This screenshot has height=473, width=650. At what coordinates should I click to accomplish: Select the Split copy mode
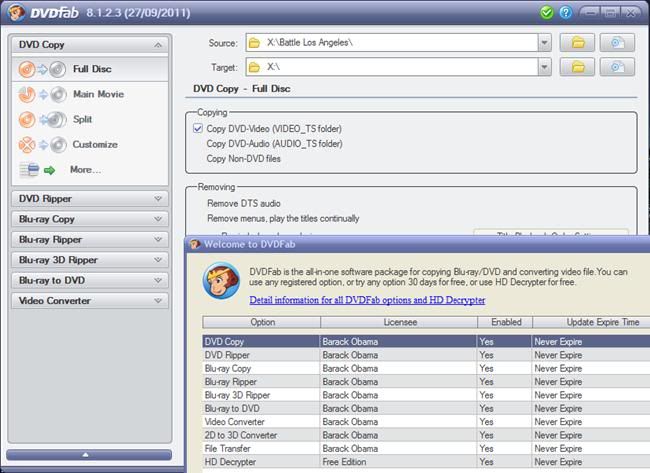(90, 119)
